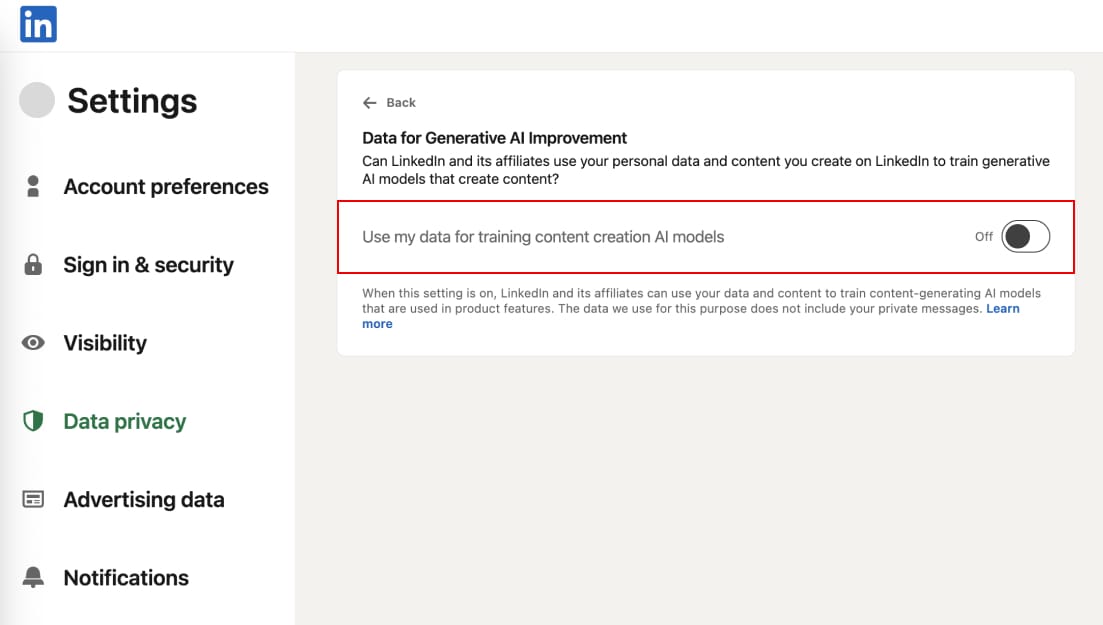Click the Notifications bell icon
Viewport: 1103px width, 625px height.
33,577
